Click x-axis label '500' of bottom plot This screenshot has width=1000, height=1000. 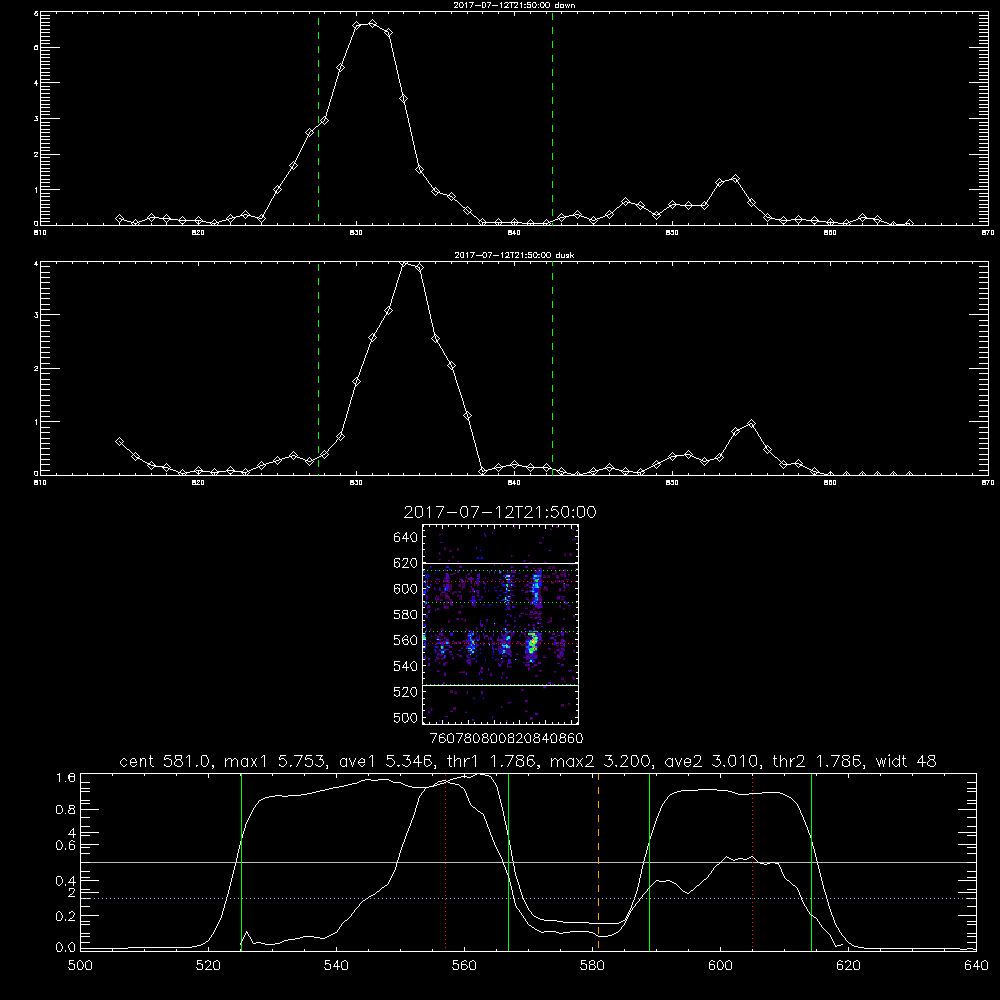80,965
